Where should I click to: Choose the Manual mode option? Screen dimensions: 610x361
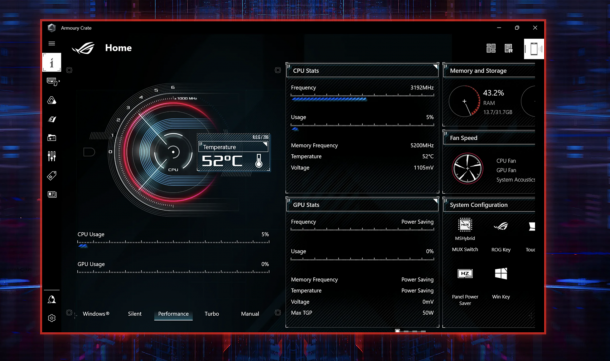tap(250, 314)
